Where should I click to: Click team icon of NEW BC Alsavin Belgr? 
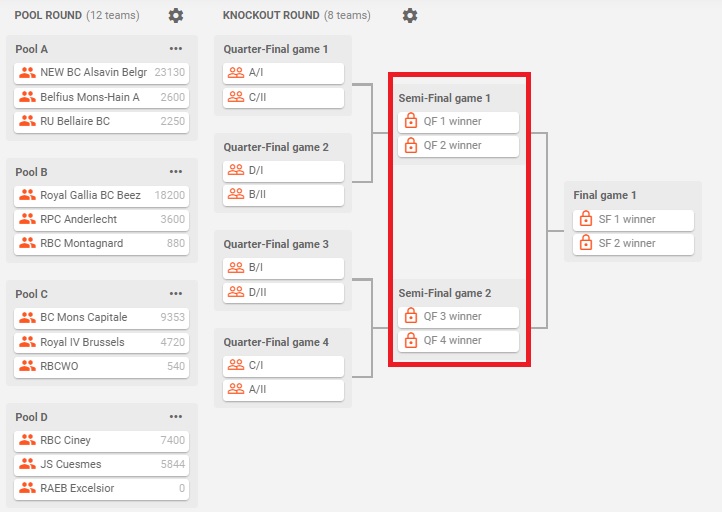tap(27, 72)
